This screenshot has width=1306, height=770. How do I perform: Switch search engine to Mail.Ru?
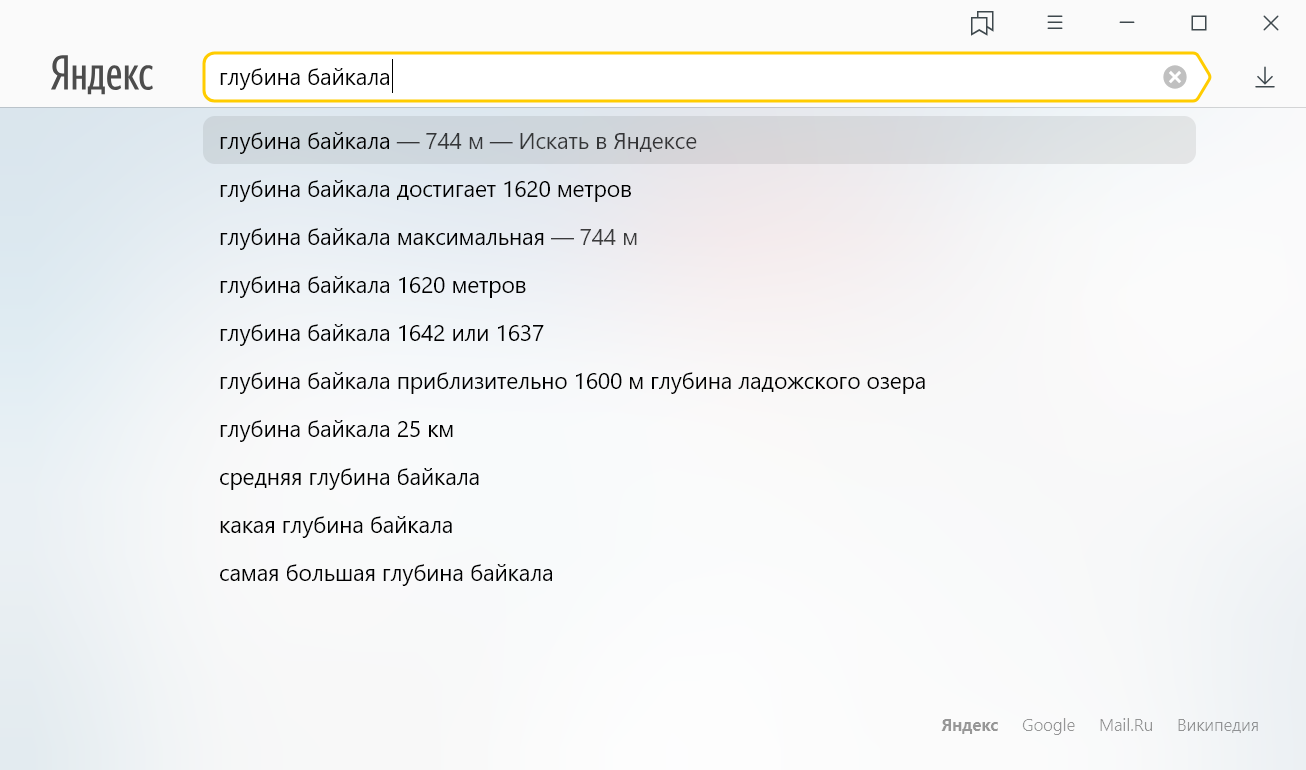(1126, 725)
